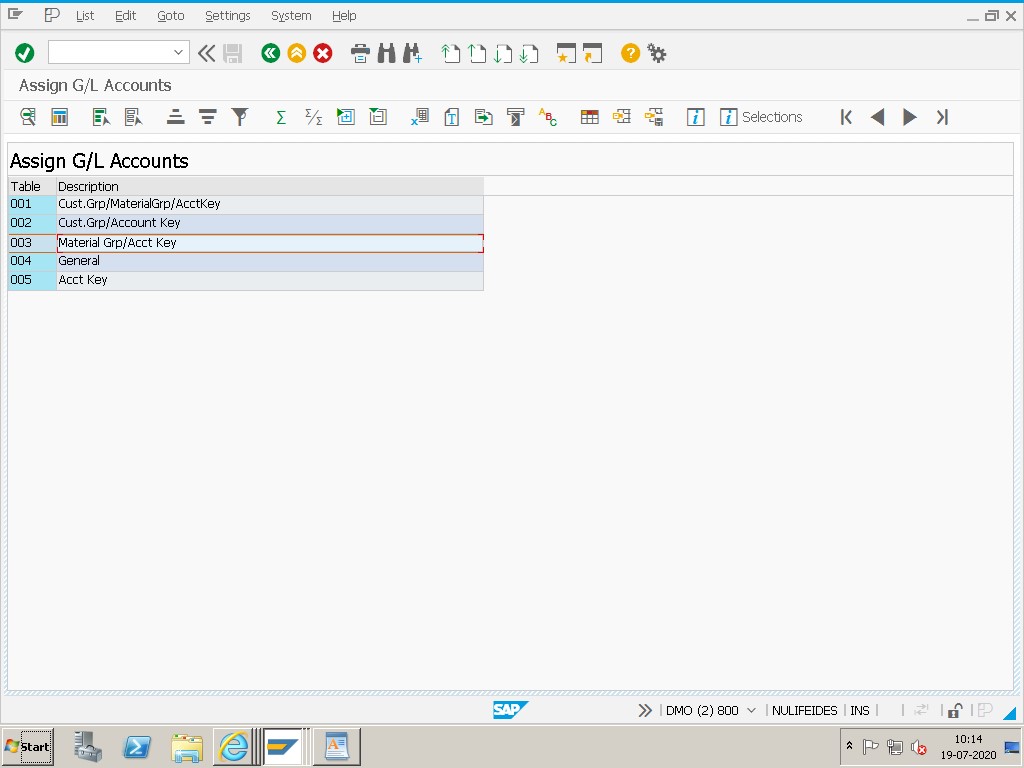The width and height of the screenshot is (1024, 768).
Task: Click the create shortcut window icon
Action: 592,53
